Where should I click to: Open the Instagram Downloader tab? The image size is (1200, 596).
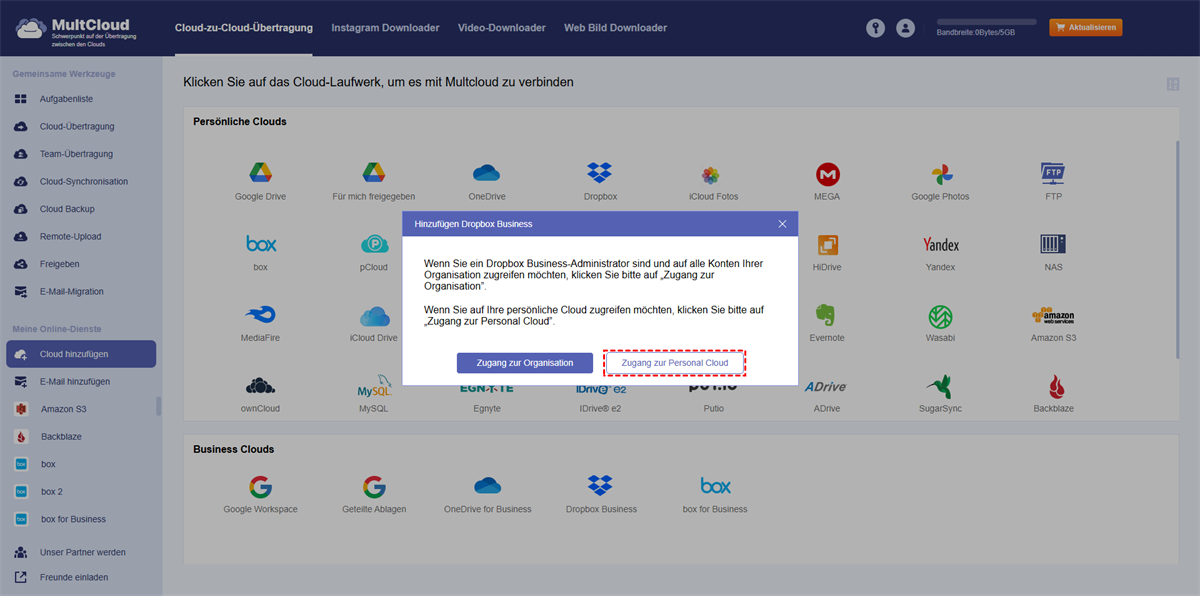click(x=385, y=28)
